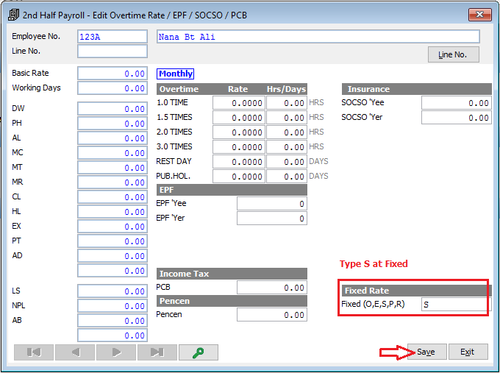
Task: Click the AL value field
Action: coord(112,138)
